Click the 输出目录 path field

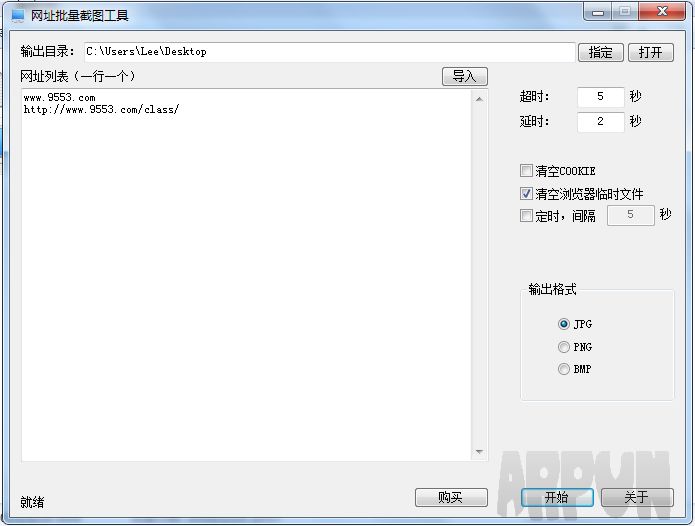pyautogui.click(x=329, y=52)
